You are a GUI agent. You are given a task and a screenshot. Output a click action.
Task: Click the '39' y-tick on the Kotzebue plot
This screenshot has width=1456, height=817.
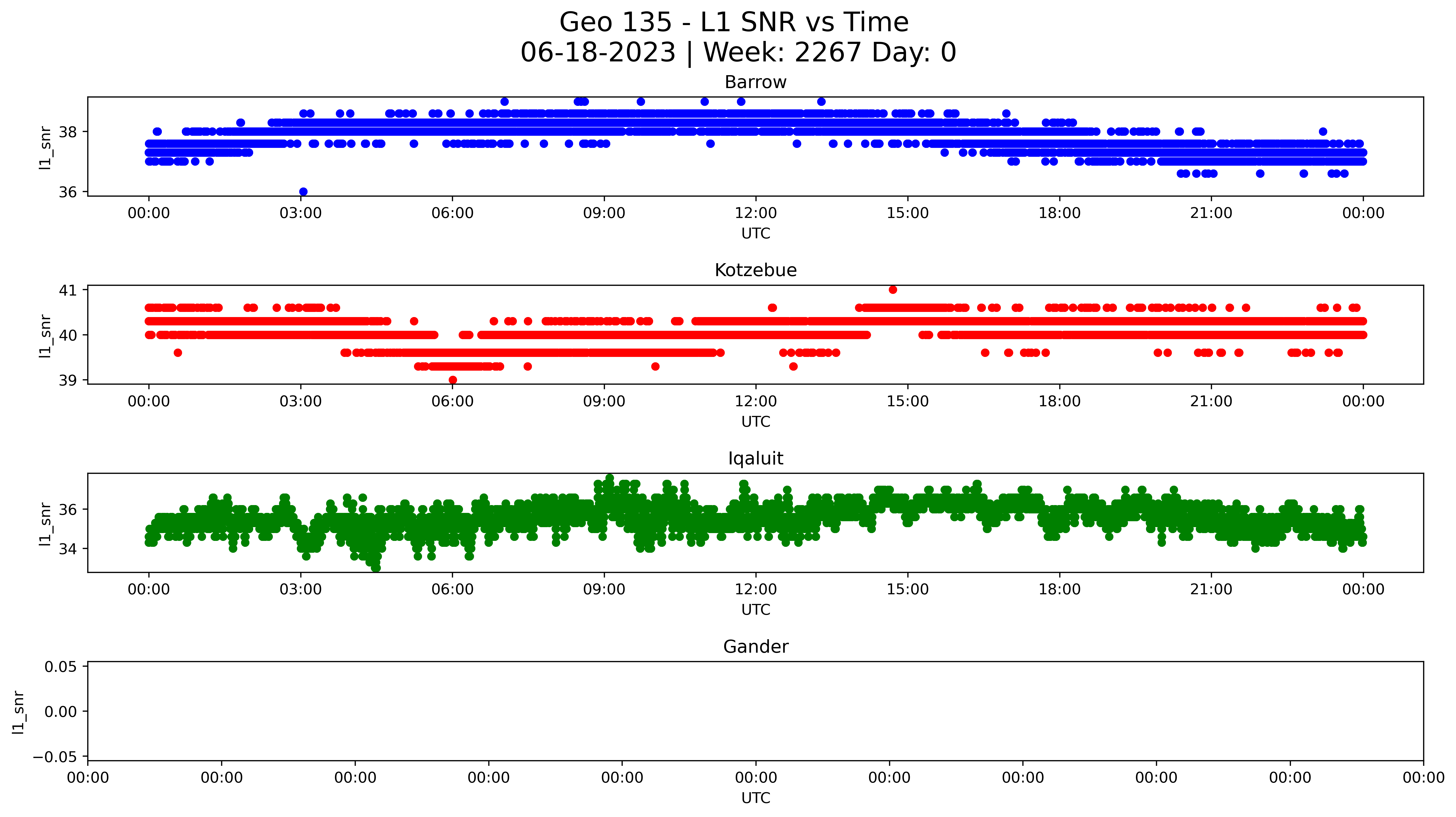click(x=68, y=381)
